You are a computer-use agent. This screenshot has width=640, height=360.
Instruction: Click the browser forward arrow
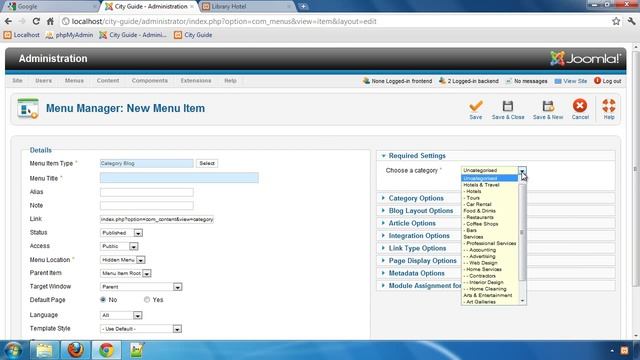[x=22, y=21]
